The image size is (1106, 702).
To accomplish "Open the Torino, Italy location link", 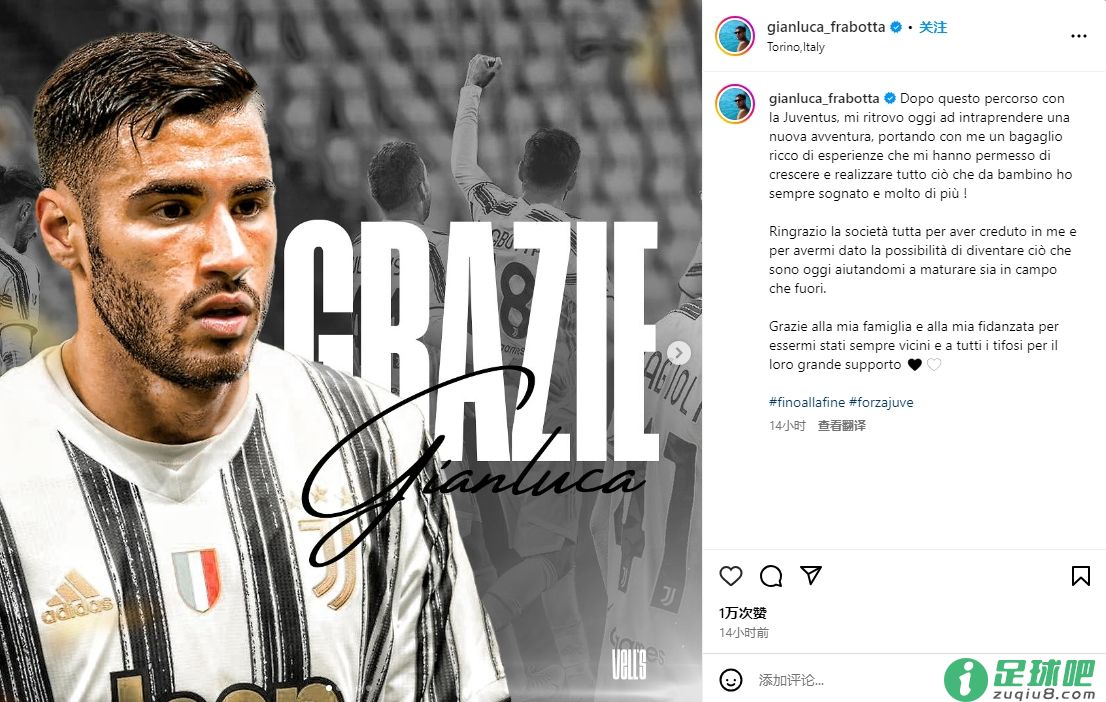I will click(796, 47).
